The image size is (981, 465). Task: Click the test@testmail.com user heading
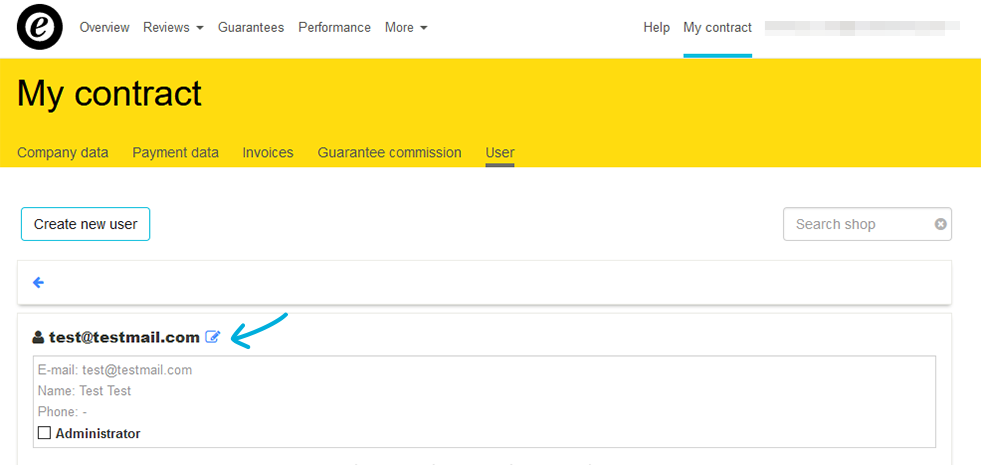coord(124,337)
